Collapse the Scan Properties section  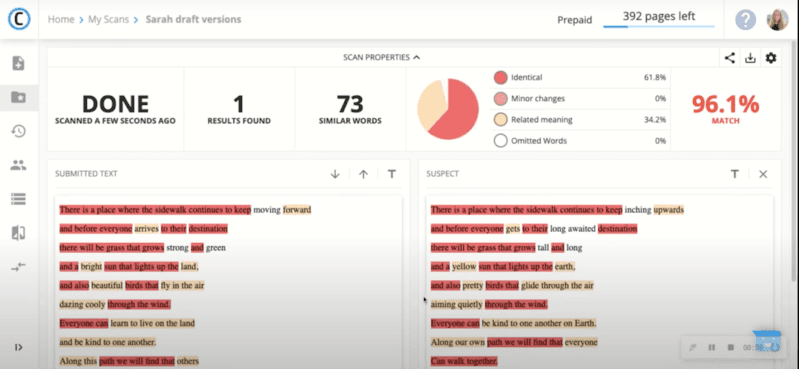click(x=382, y=58)
